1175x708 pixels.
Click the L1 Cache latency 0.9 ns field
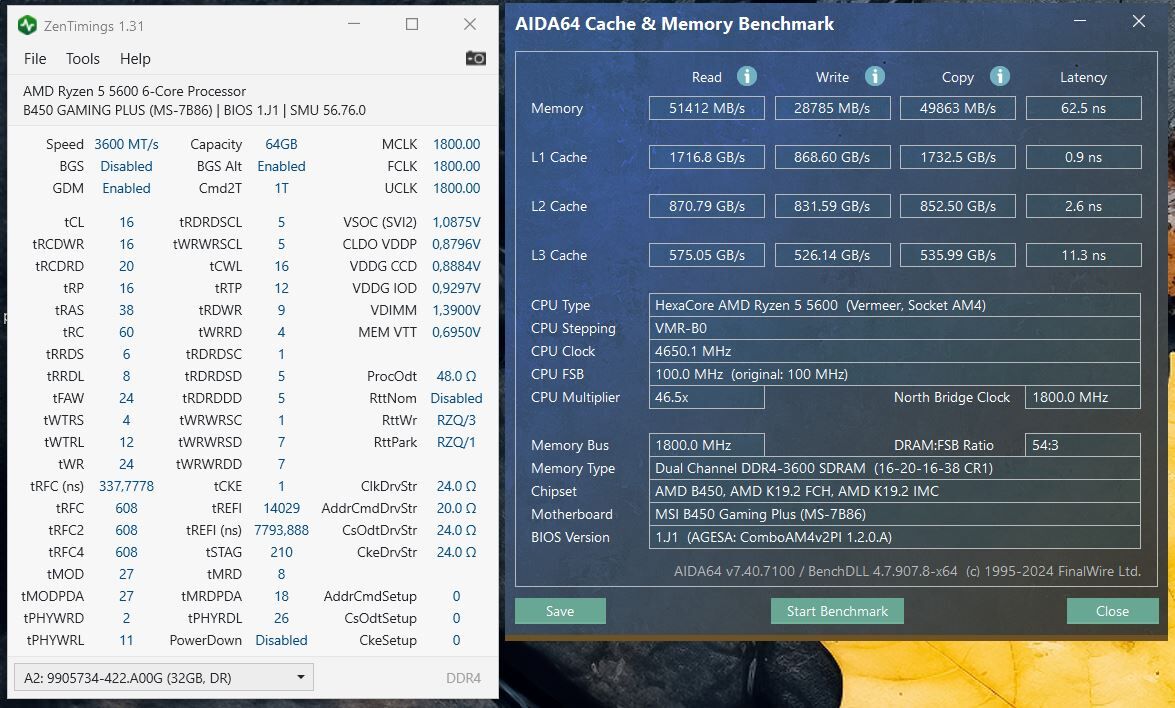click(1084, 157)
